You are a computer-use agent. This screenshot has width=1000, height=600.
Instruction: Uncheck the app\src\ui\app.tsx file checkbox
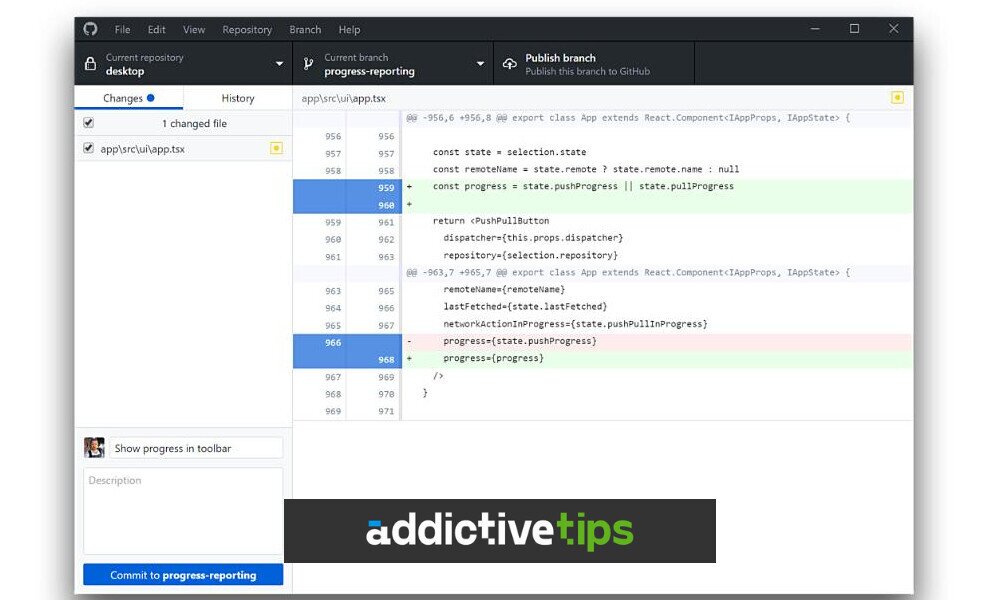coord(89,148)
